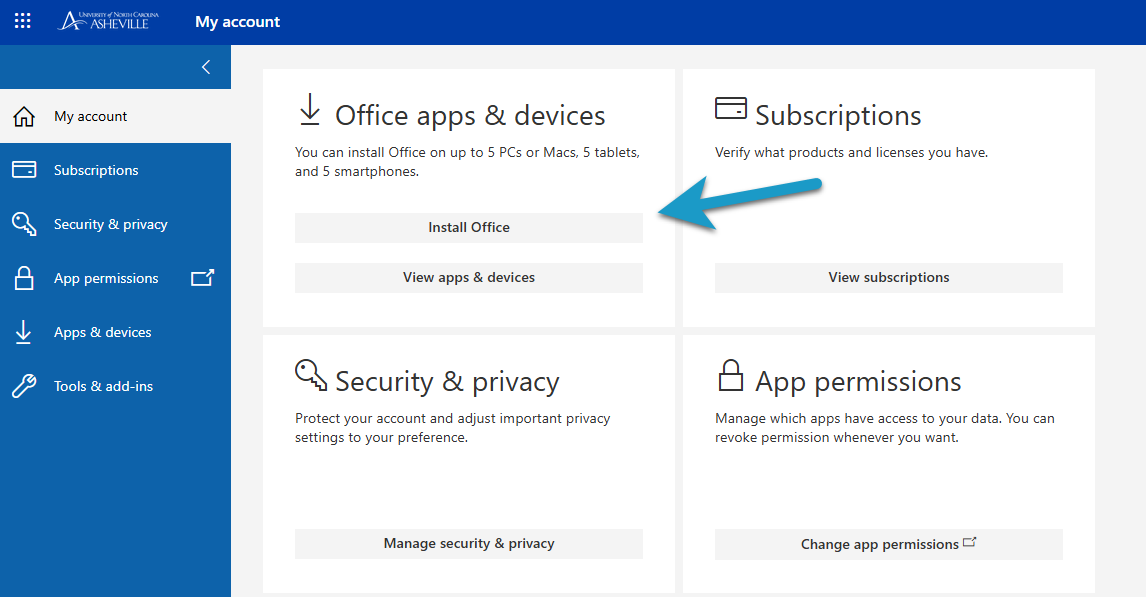
Task: Select My account in the sidebar
Action: 115,116
